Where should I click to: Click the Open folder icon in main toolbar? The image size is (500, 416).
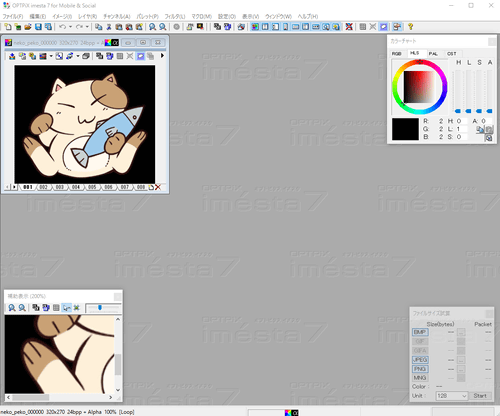coord(28,27)
